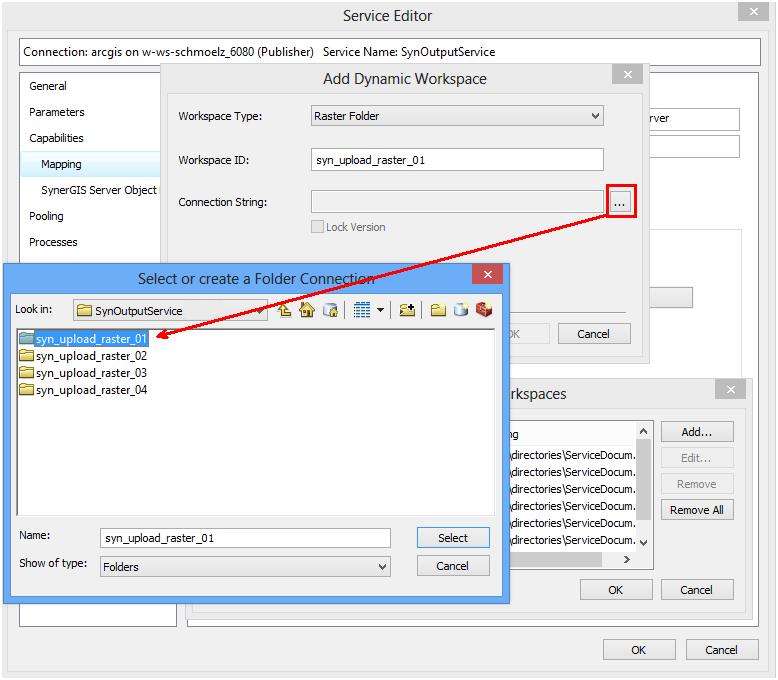Open the Workspace Type dropdown
The width and height of the screenshot is (778, 680).
(457, 116)
